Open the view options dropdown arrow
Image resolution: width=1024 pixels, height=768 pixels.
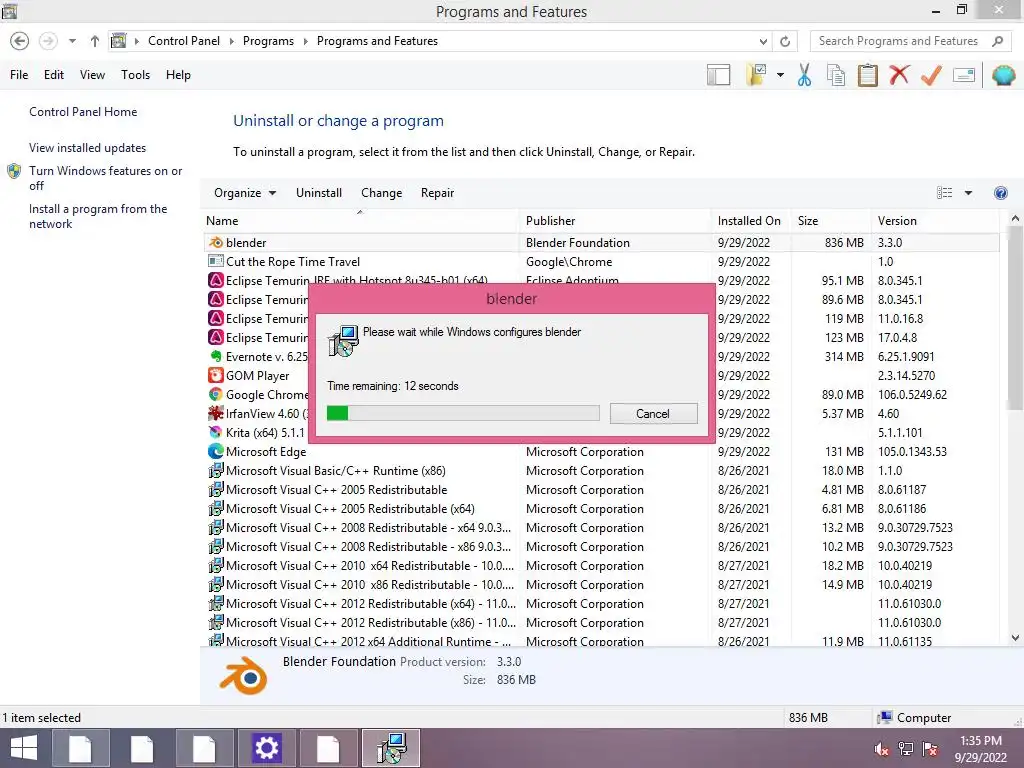[x=968, y=193]
